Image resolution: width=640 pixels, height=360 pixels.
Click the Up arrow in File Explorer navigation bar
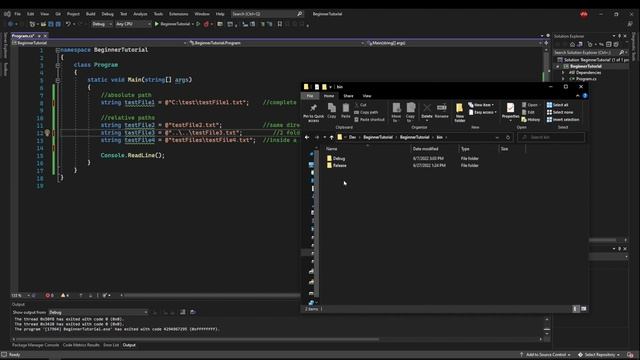click(x=331, y=138)
